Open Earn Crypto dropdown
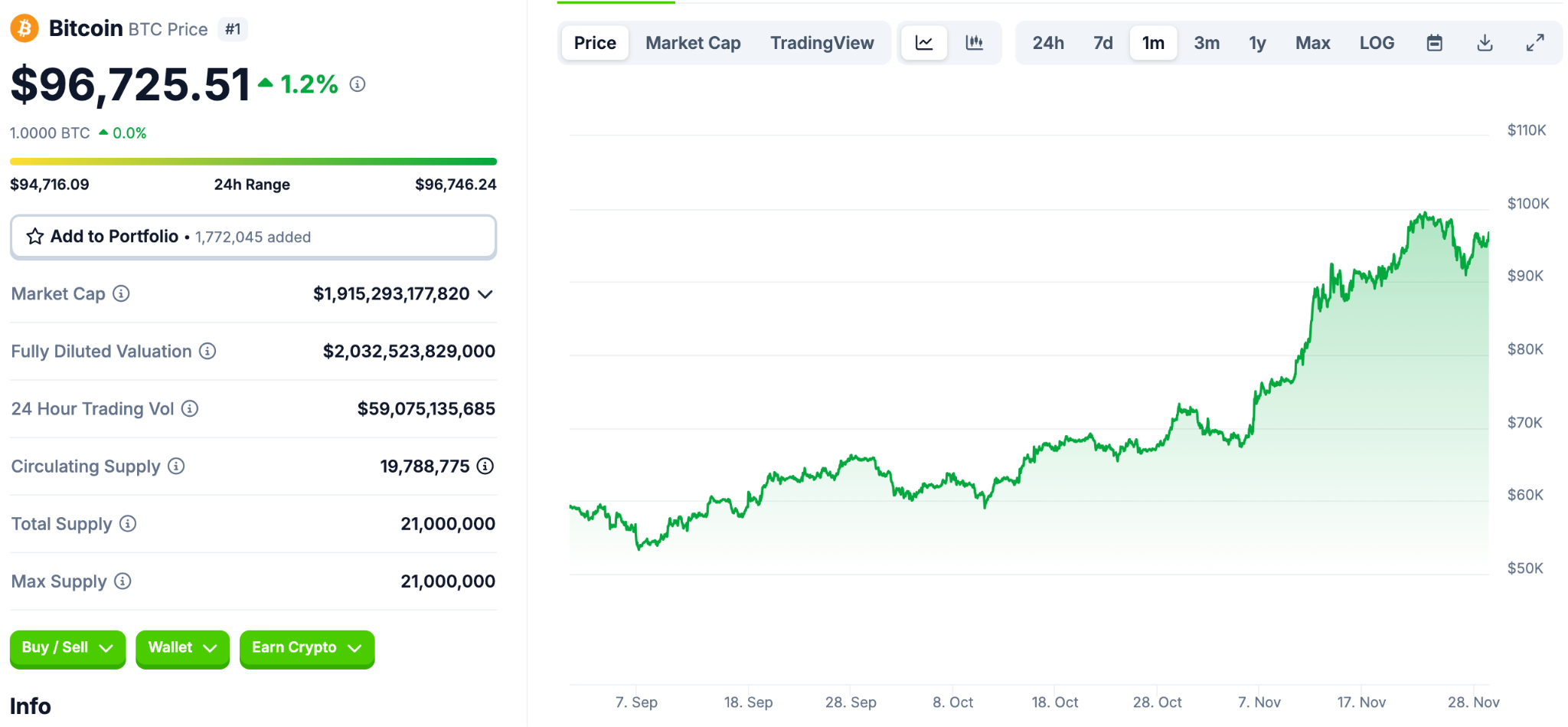The width and height of the screenshot is (1568, 727). (x=307, y=648)
